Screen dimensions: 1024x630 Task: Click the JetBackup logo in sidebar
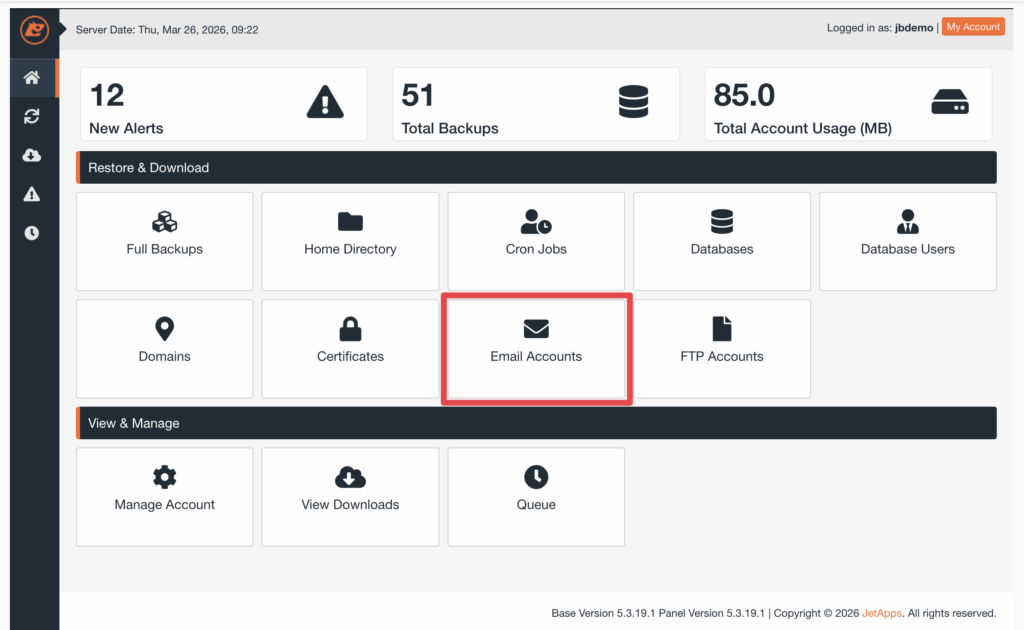[34, 30]
